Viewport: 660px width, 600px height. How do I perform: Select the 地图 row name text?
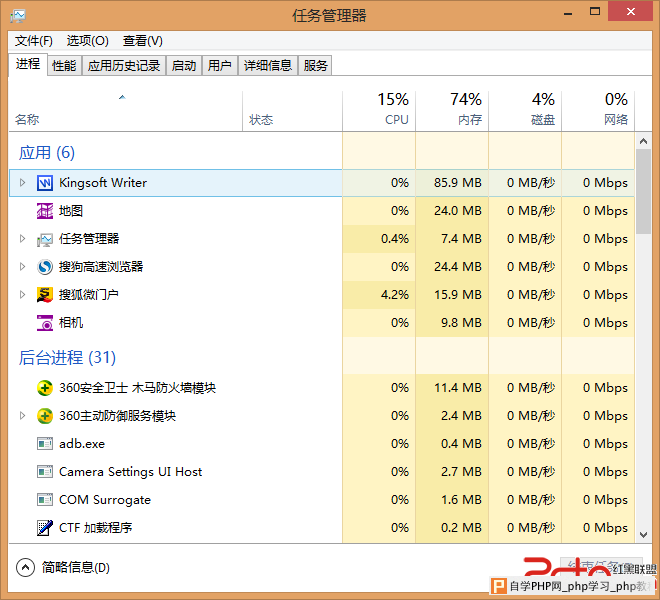[71, 211]
